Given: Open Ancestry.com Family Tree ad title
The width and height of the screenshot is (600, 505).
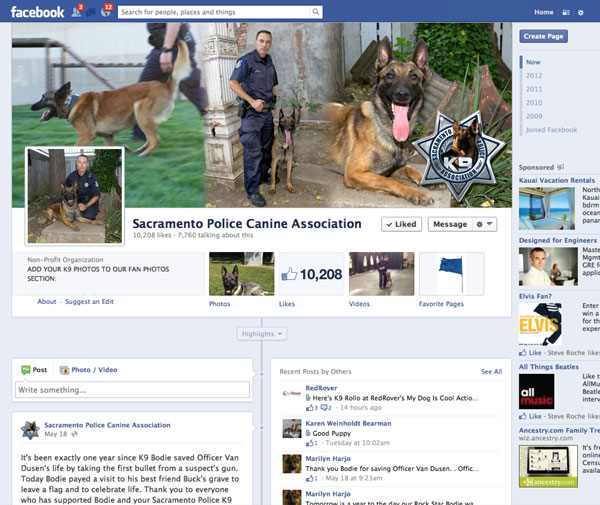Looking at the screenshot, I should pyautogui.click(x=559, y=430).
